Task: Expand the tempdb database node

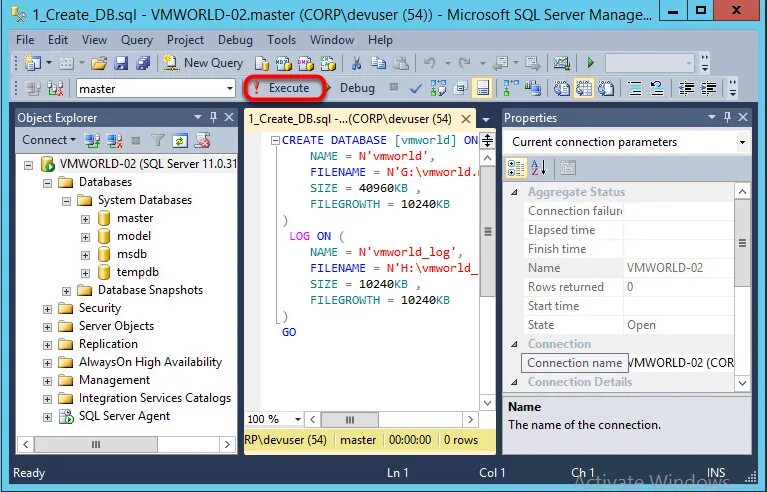Action: 86,273
